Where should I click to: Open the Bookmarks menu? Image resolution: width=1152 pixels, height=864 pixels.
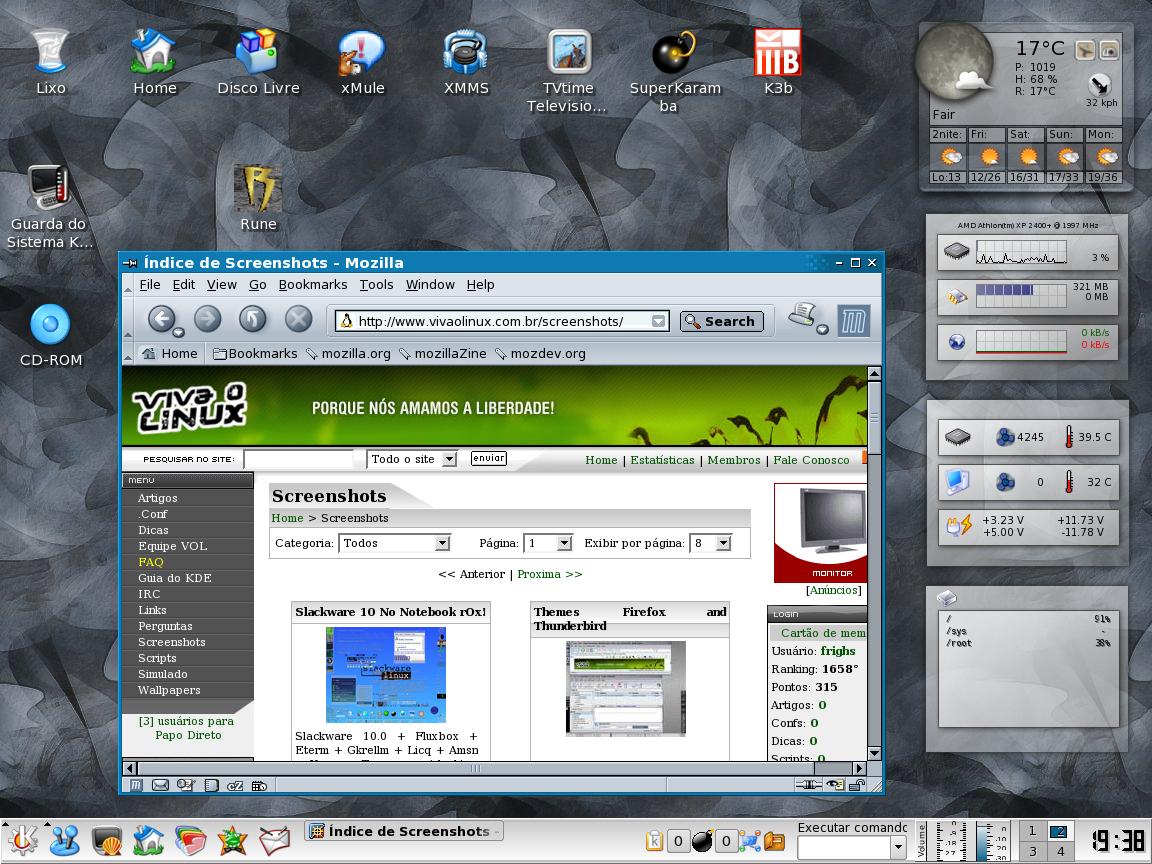pyautogui.click(x=313, y=284)
